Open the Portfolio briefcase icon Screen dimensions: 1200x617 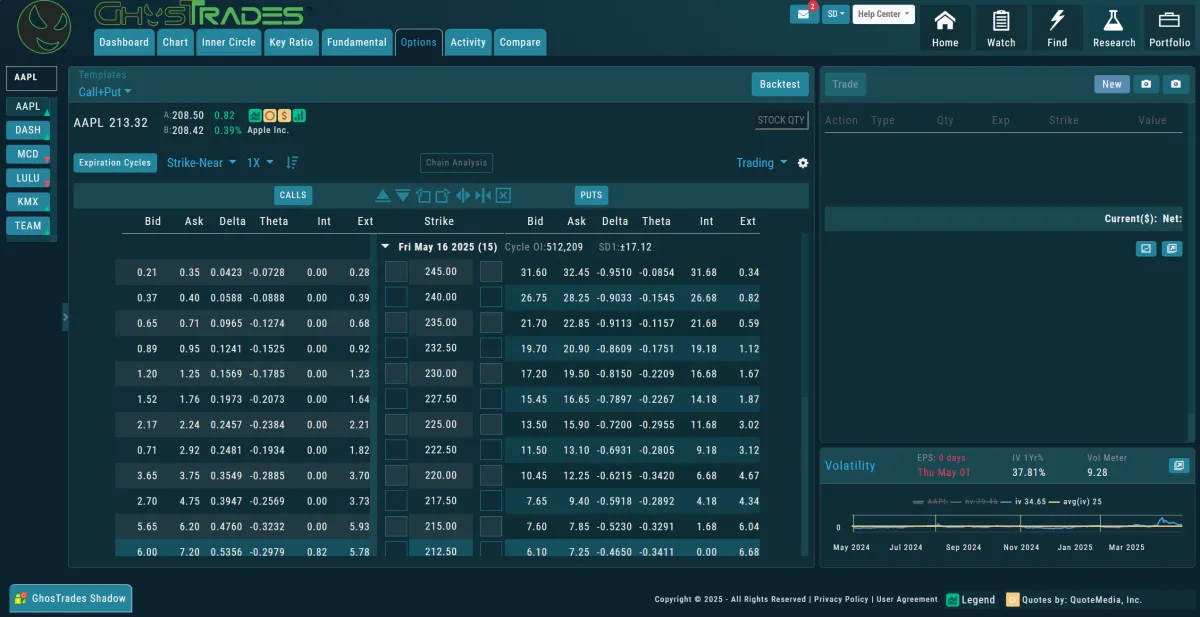1170,28
